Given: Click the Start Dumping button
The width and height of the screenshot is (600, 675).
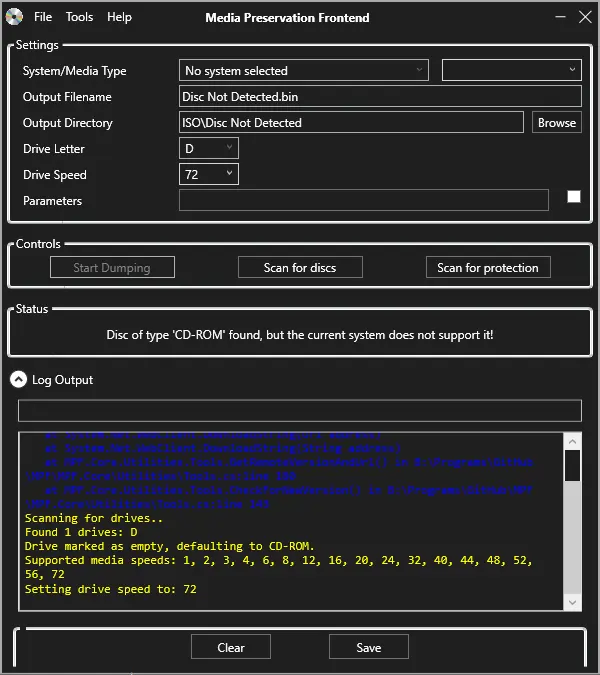Looking at the screenshot, I should coord(112,267).
